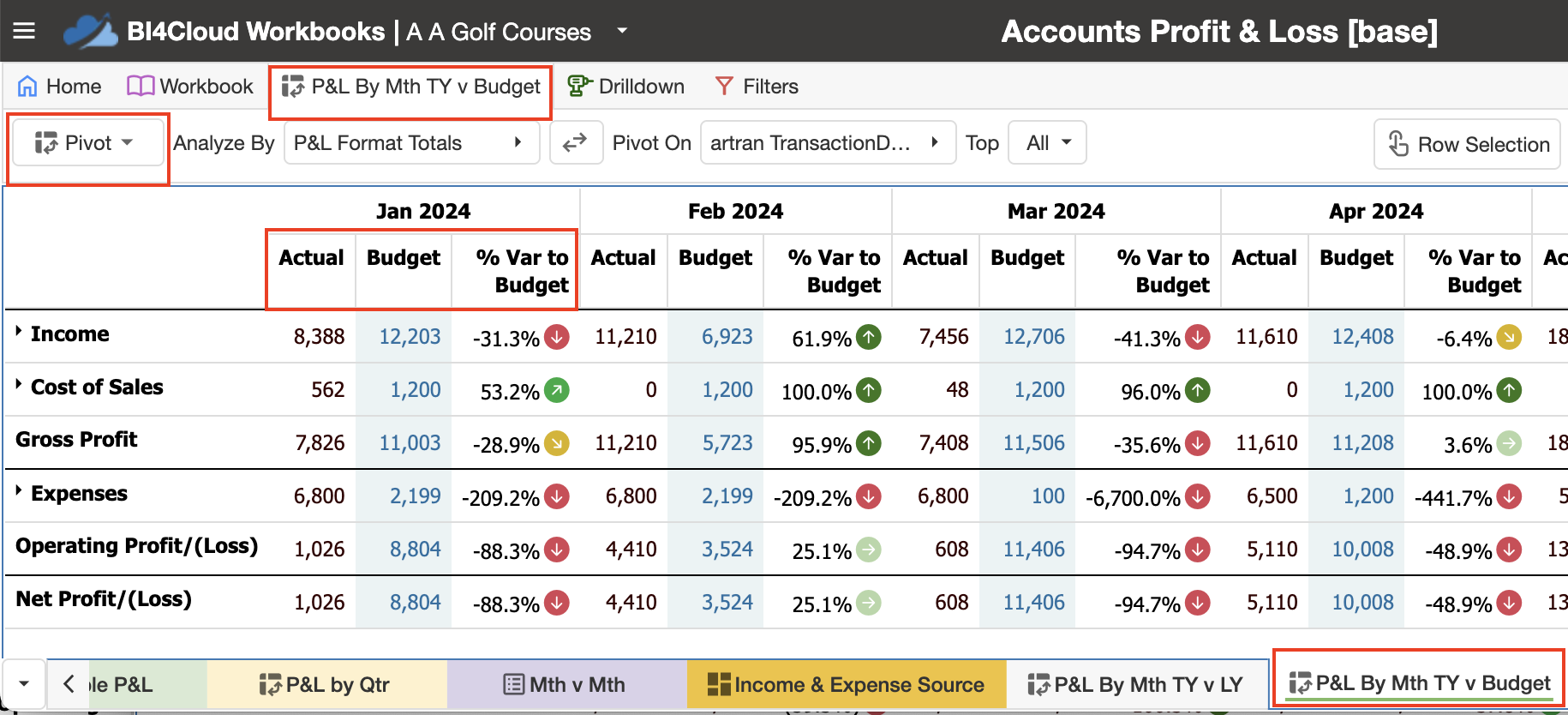The height and width of the screenshot is (715, 1568).
Task: Click the Drilldown drill icon
Action: click(580, 86)
